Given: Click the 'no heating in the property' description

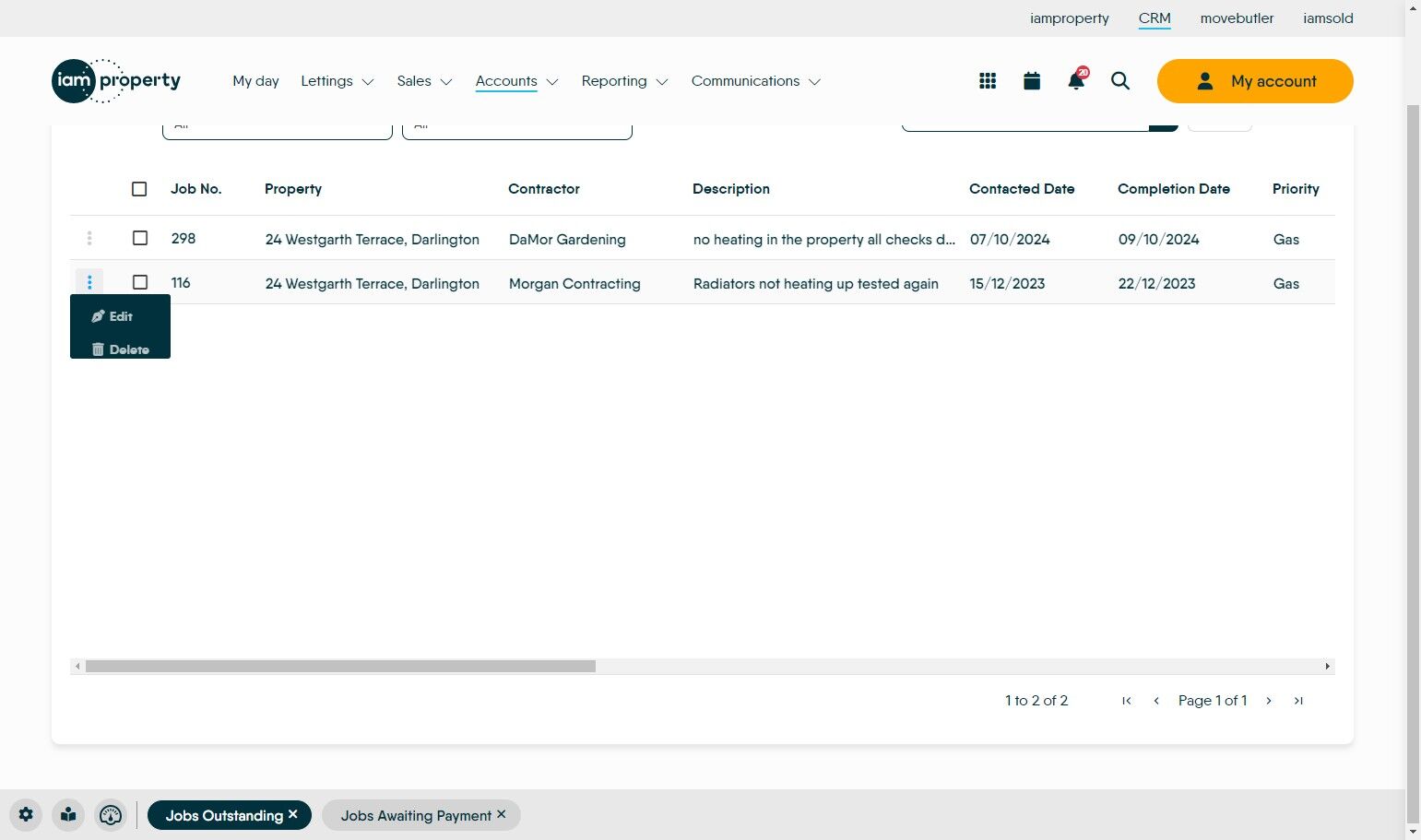Looking at the screenshot, I should (x=824, y=240).
